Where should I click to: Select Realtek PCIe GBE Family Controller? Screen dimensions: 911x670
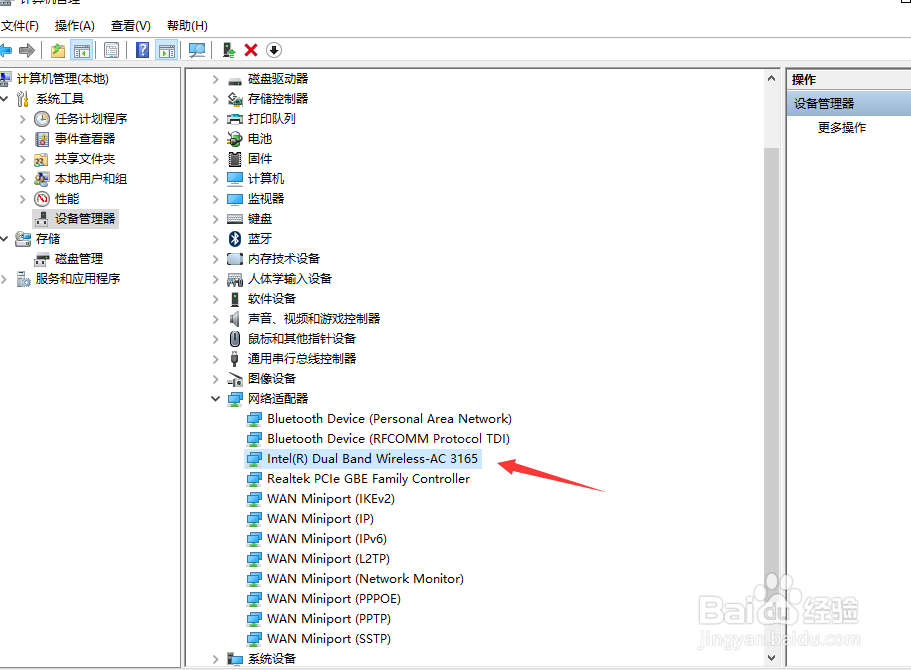pos(368,478)
